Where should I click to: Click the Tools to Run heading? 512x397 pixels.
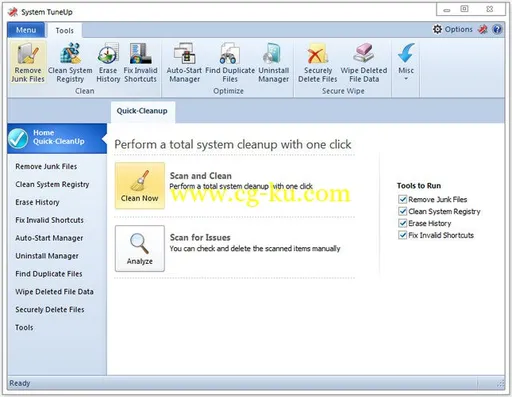tap(419, 186)
